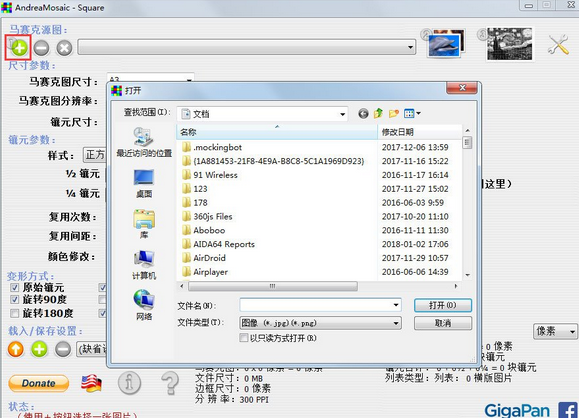Viewport: 579px width, 418px height.
Task: Open the Facebook icon link
Action: 569,411
